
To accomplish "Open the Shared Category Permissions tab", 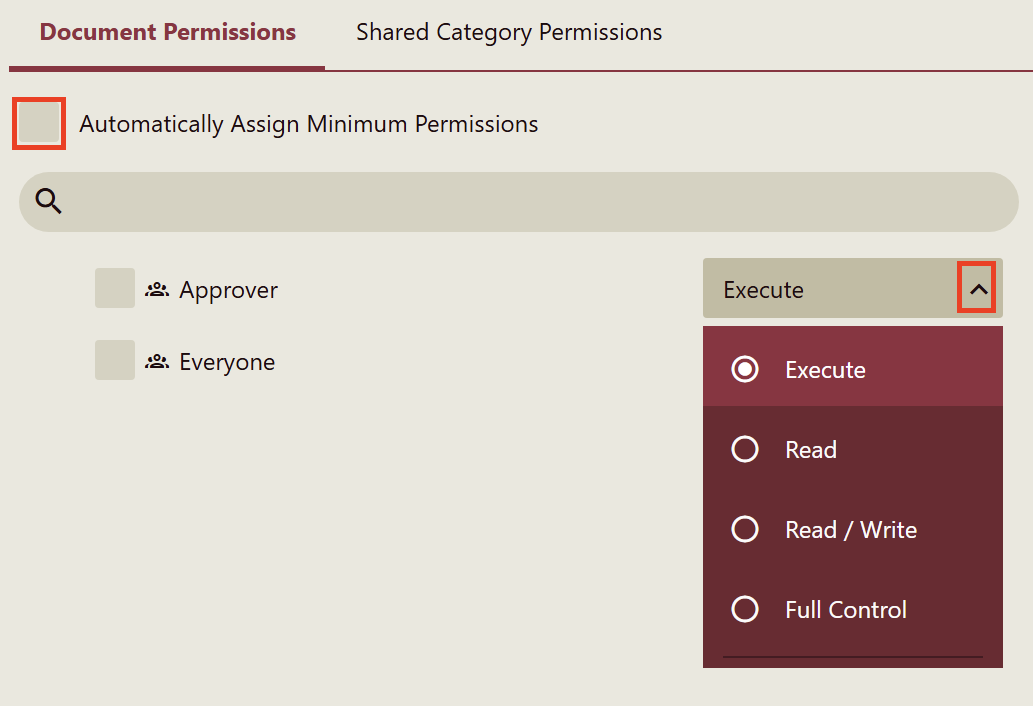I will point(509,32).
